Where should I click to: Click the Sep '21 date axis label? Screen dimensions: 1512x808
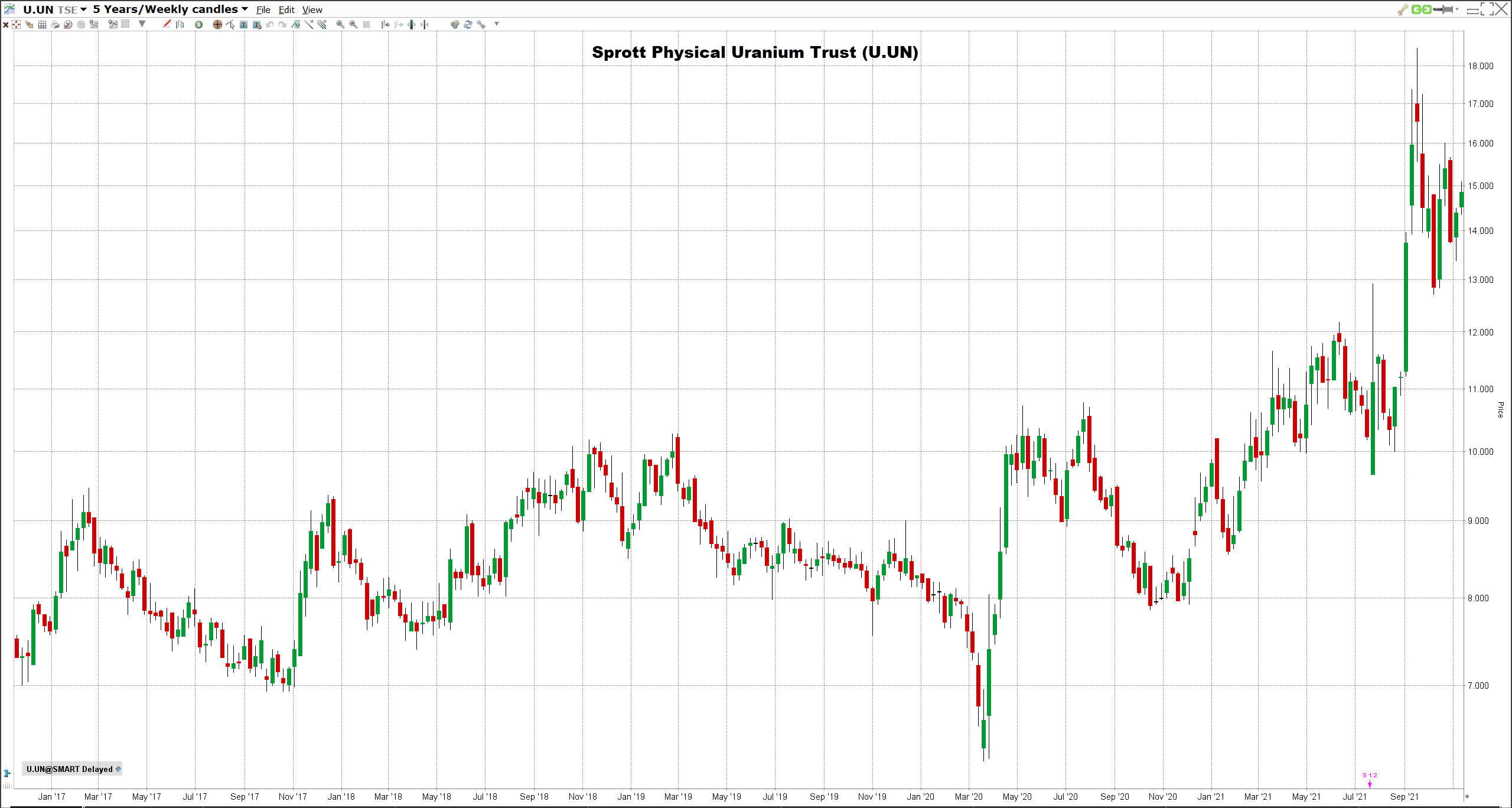(x=1405, y=797)
